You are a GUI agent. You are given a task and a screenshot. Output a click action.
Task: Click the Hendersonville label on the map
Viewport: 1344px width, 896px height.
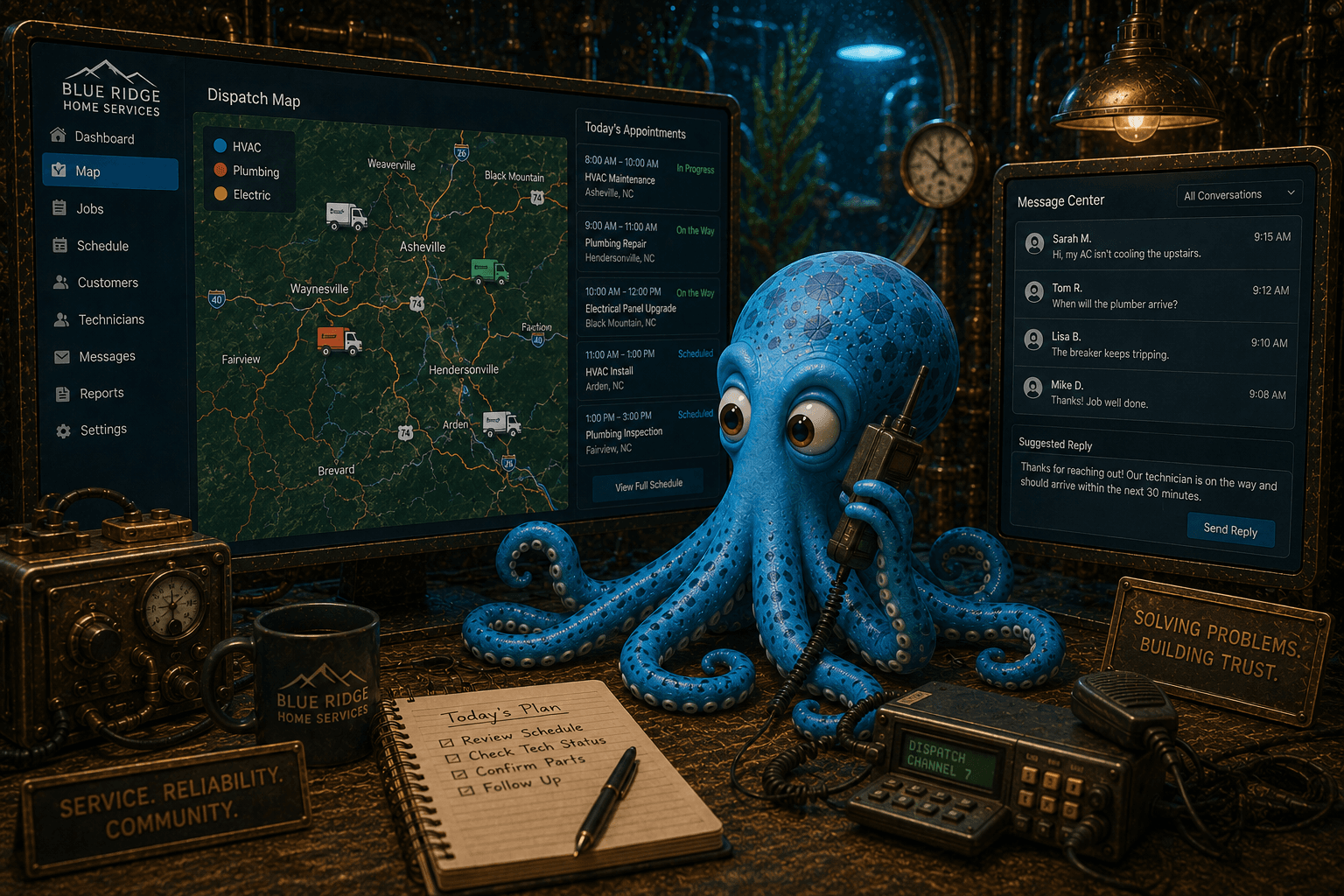(x=464, y=369)
